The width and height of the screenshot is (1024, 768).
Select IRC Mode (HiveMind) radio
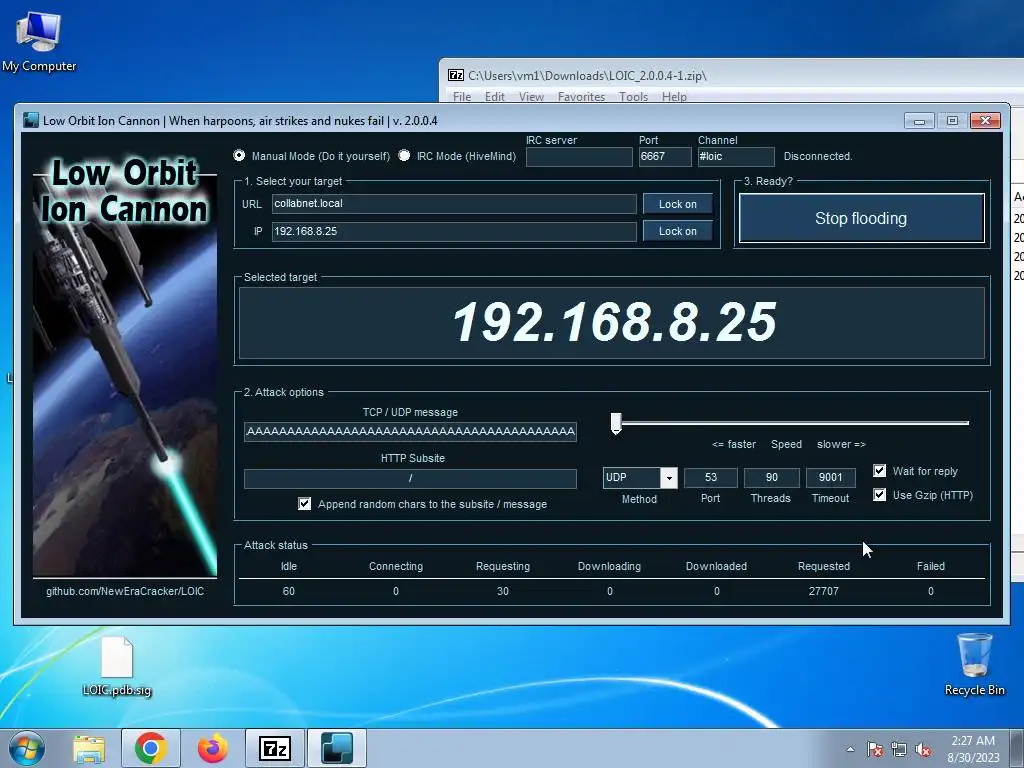tap(404, 155)
